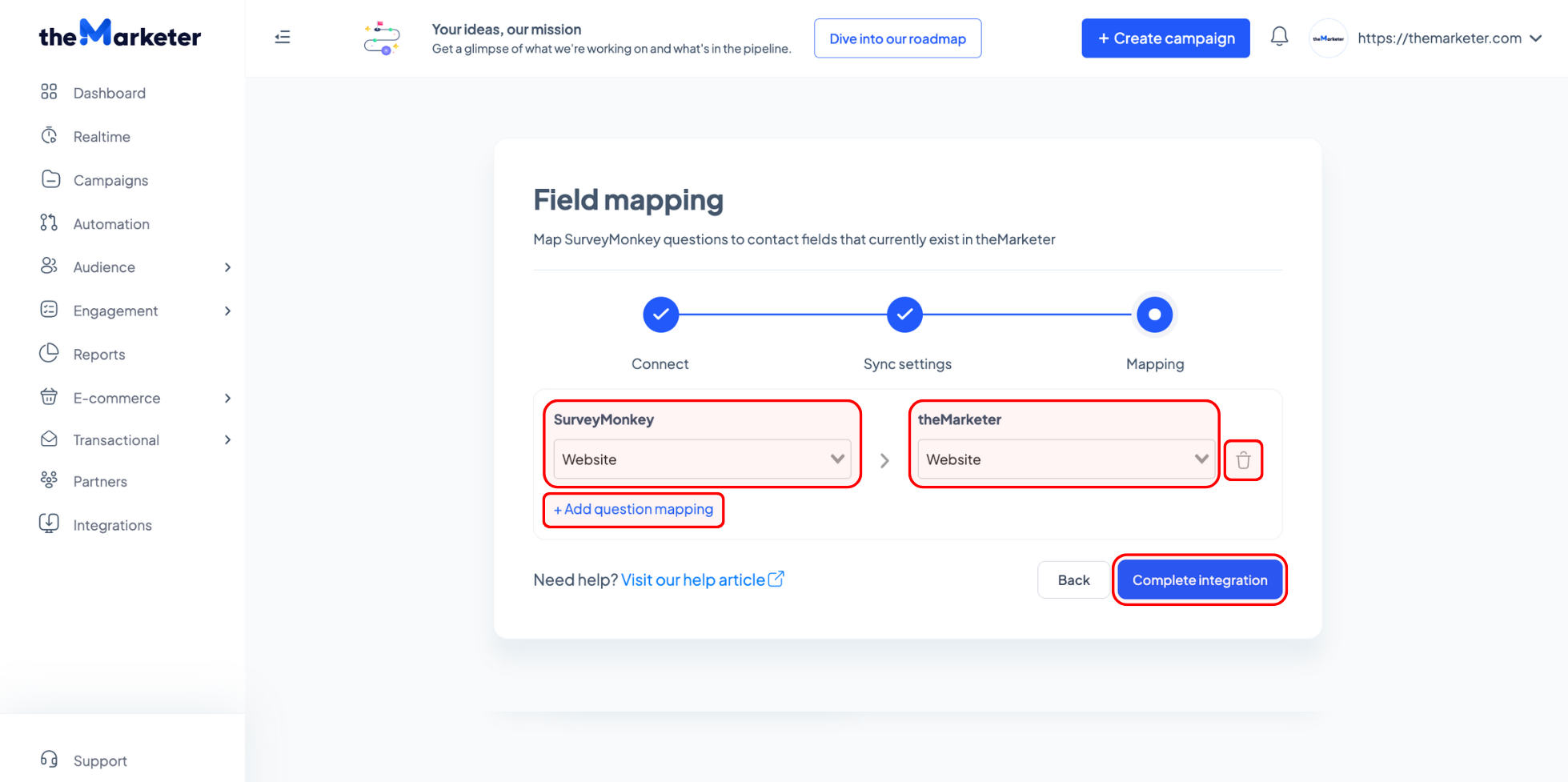Open theMarketer field dropdown
This screenshot has height=782, width=1568.
(1065, 459)
